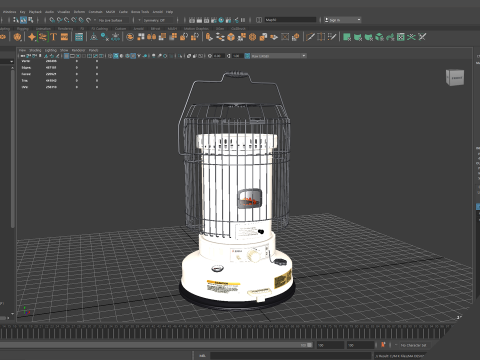Screen dimensions: 480x360
Task: Expand dropdown arrow in left side panel
Action: coord(11,61)
